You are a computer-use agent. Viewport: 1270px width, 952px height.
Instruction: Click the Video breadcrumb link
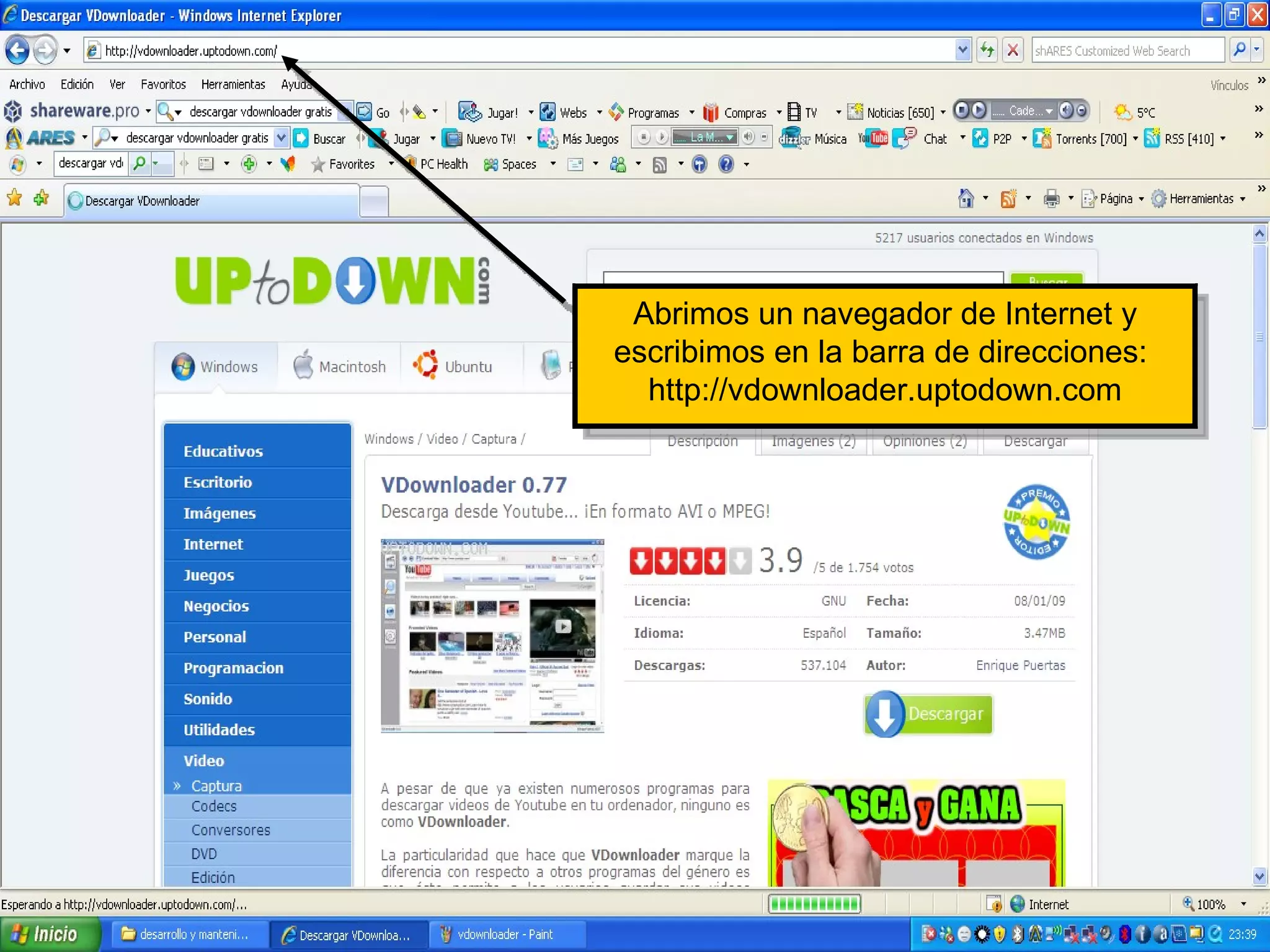442,439
